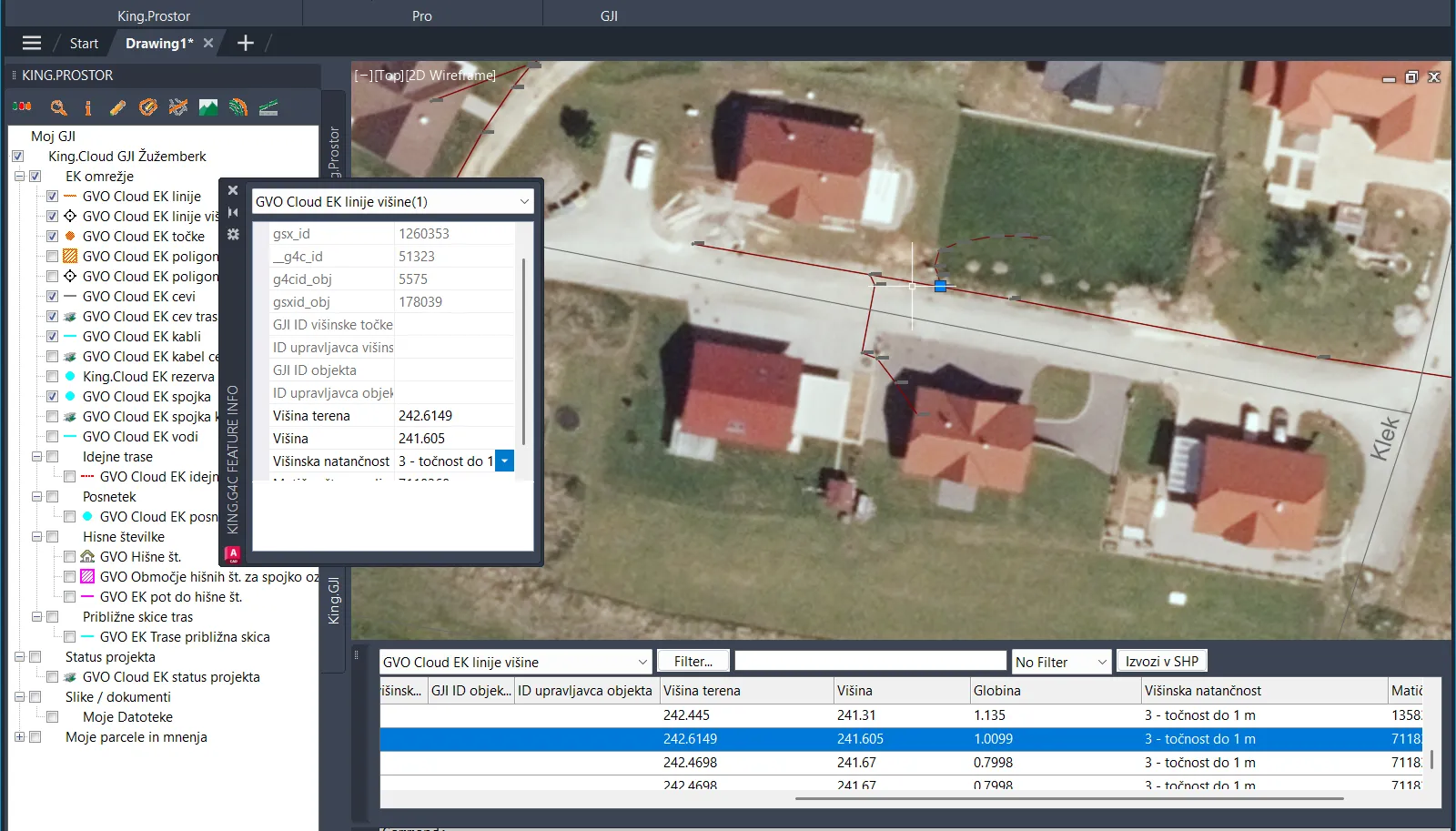
Task: Switch to the Start tab
Action: click(84, 44)
